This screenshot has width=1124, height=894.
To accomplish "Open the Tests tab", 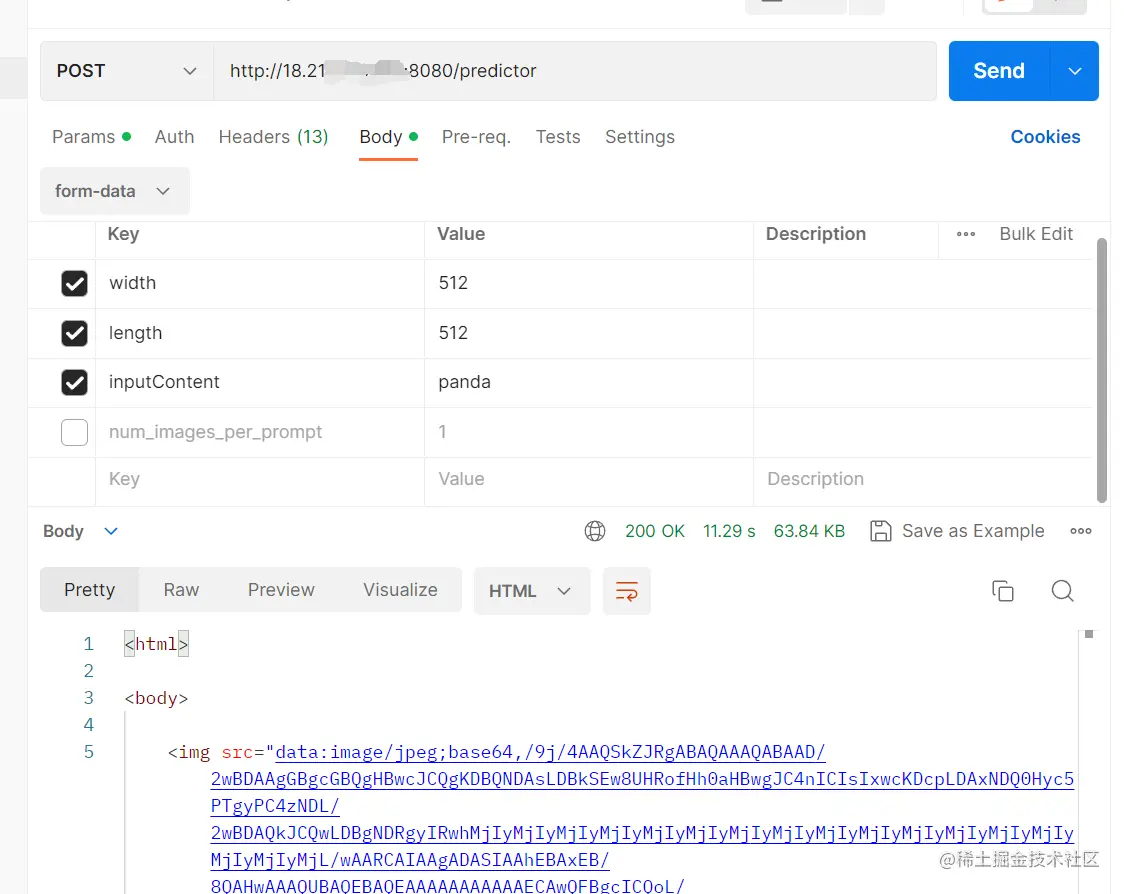I will click(x=558, y=137).
